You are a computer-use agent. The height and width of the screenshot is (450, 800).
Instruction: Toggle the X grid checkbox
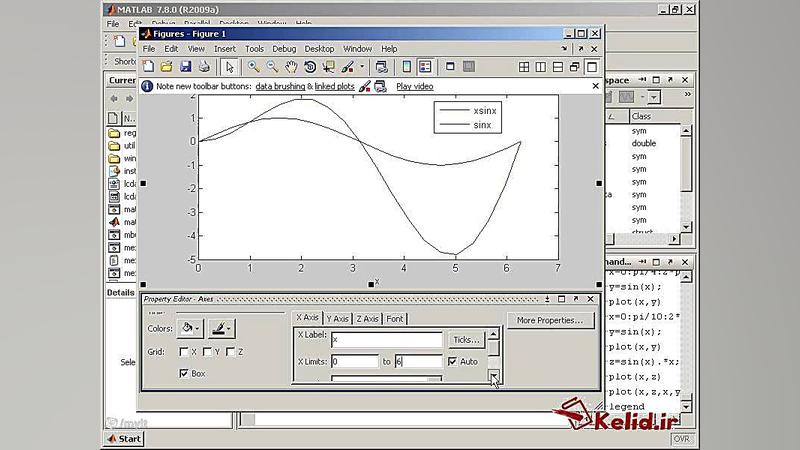pyautogui.click(x=184, y=352)
